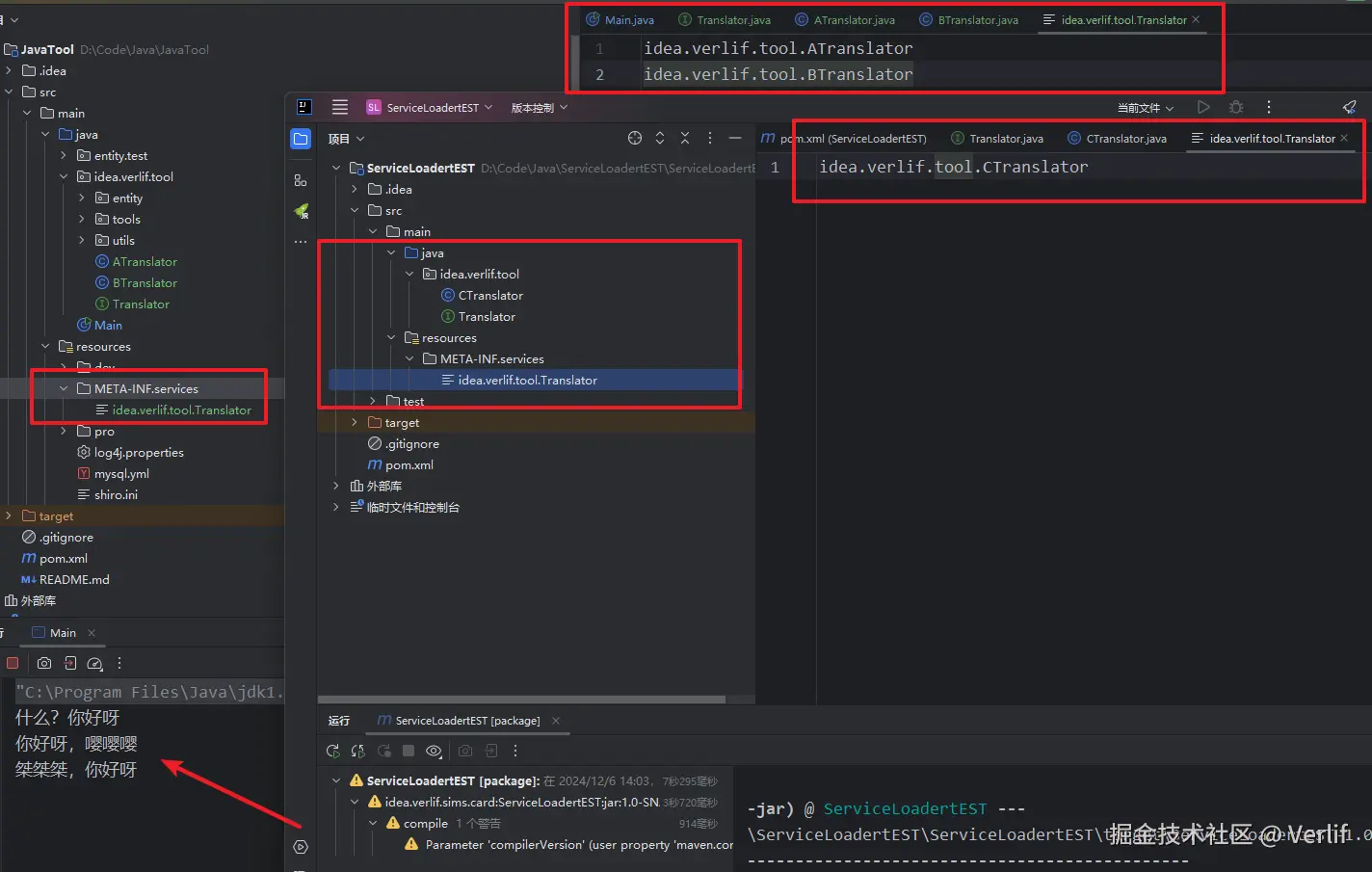Click the settings icon beside exit in JavaTool run panel
Viewport: 1372px width, 872px height.
[94, 663]
